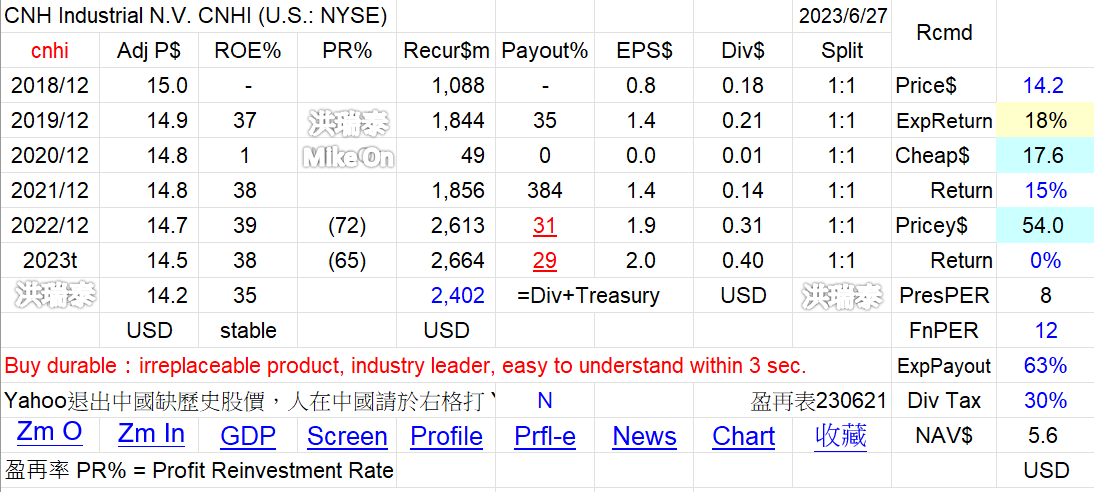This screenshot has height=492, width=1094.
Task: Click the 2020/12 Div$ value 0.01
Action: 743,155
